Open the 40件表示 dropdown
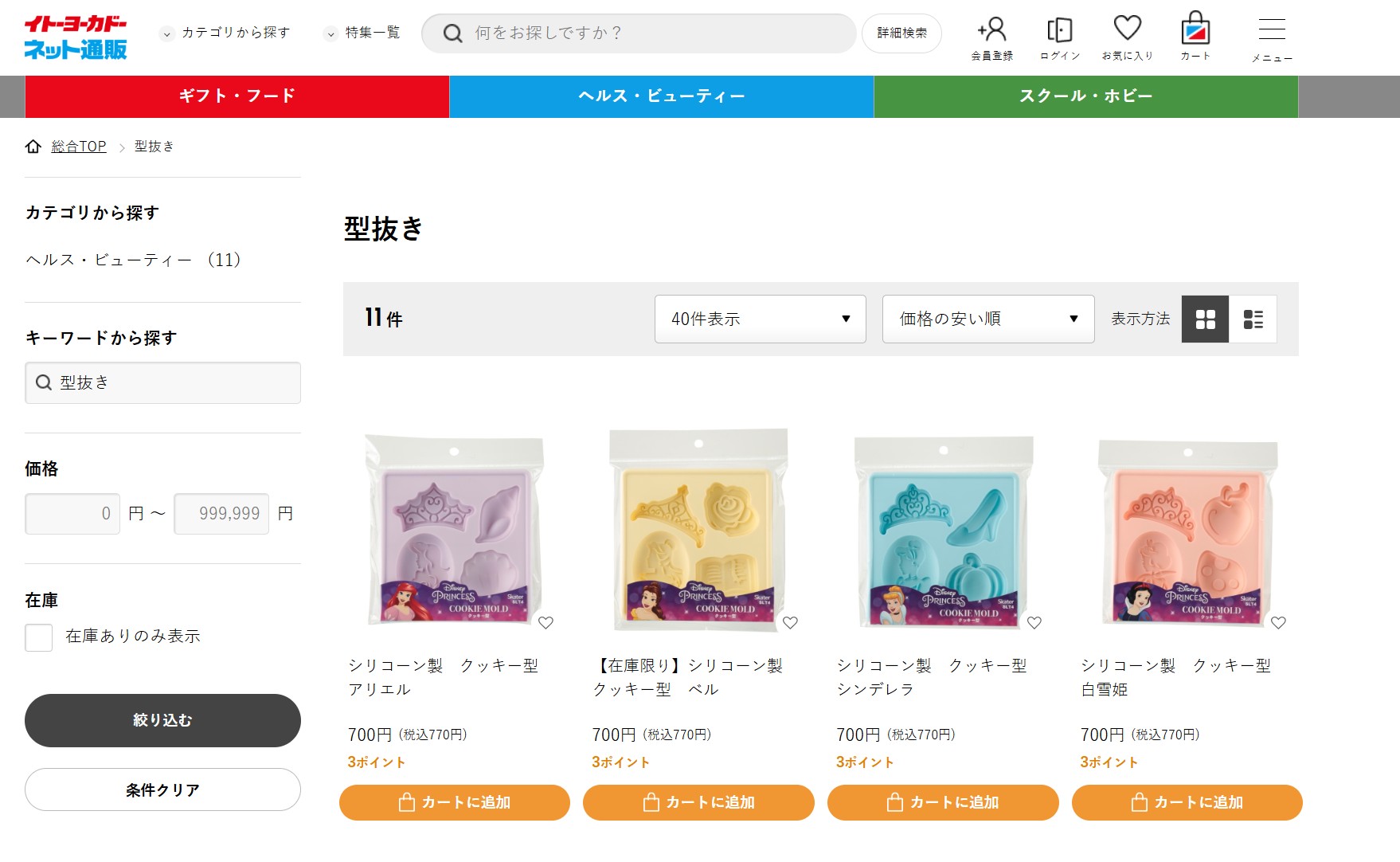Viewport: 1400px width, 862px height. pyautogui.click(x=760, y=319)
